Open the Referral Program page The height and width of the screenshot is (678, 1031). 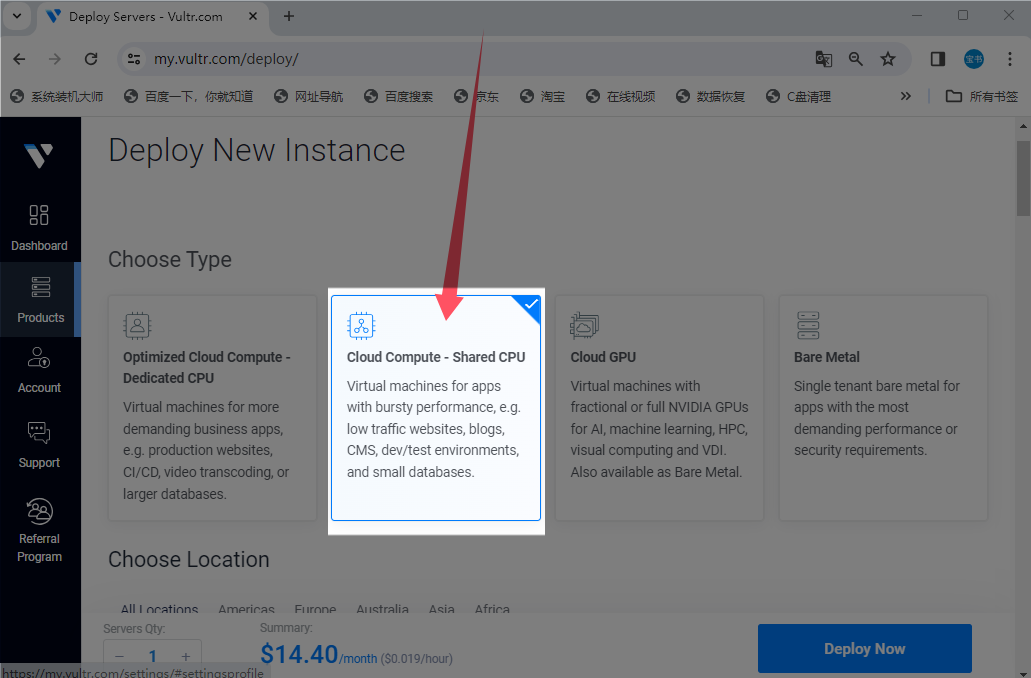click(x=39, y=531)
